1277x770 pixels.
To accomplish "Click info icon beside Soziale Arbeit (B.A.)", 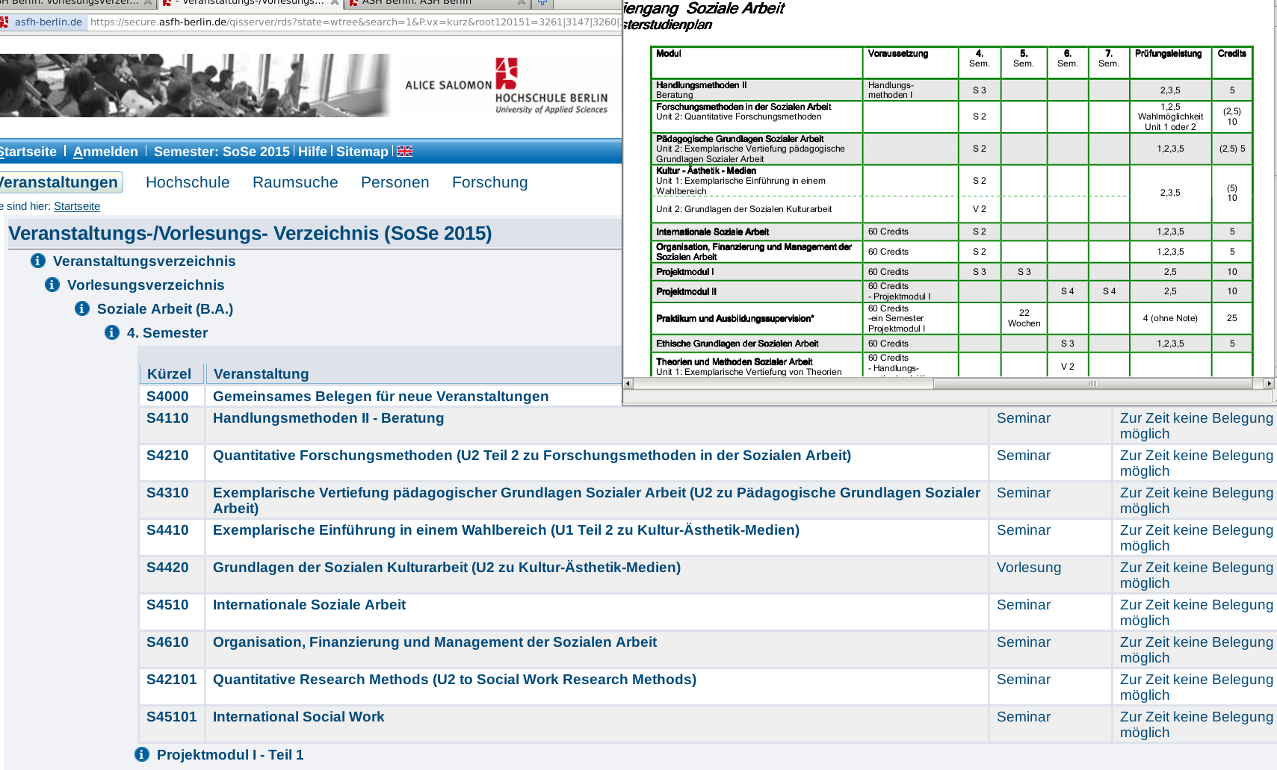I will 82,309.
